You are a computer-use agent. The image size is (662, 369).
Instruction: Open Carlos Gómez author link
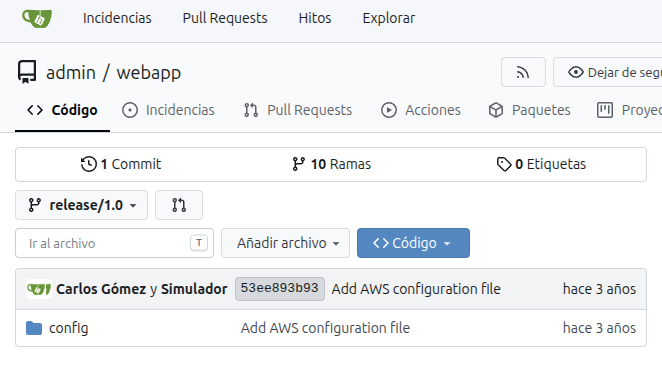click(x=101, y=289)
